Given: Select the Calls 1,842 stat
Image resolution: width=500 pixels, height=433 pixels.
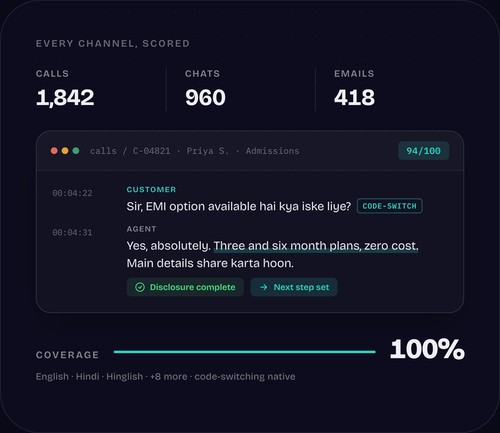Looking at the screenshot, I should [65, 89].
